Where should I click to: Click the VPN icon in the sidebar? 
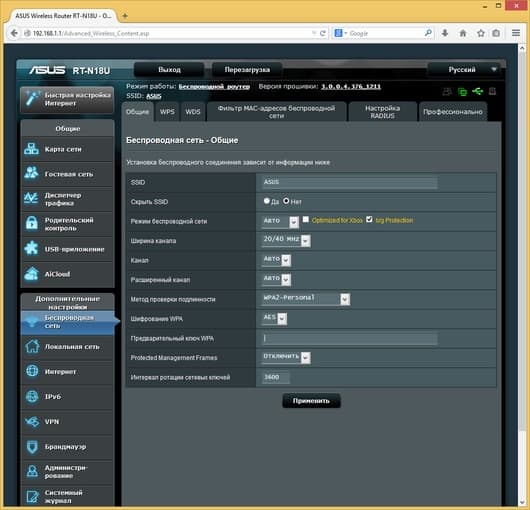tap(32, 421)
